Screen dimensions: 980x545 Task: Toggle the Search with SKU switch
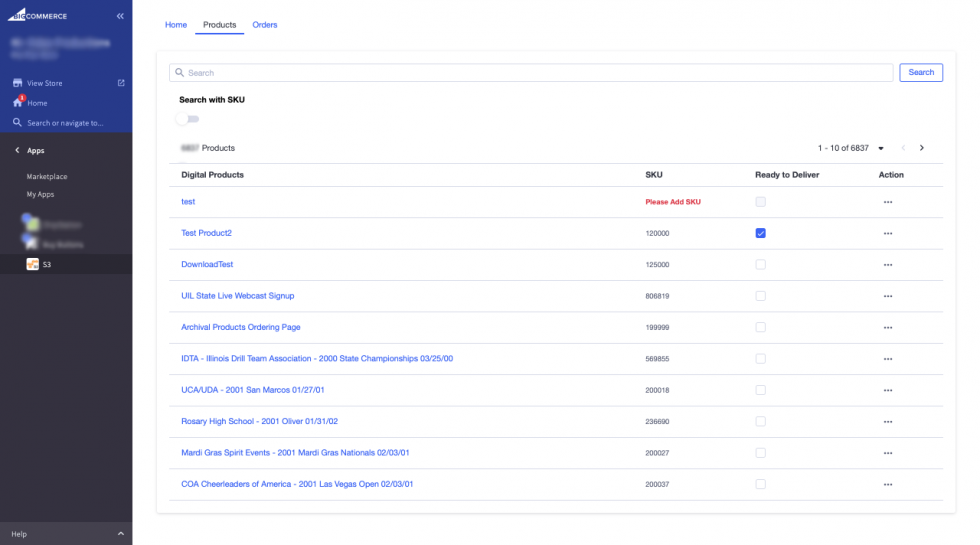[187, 119]
